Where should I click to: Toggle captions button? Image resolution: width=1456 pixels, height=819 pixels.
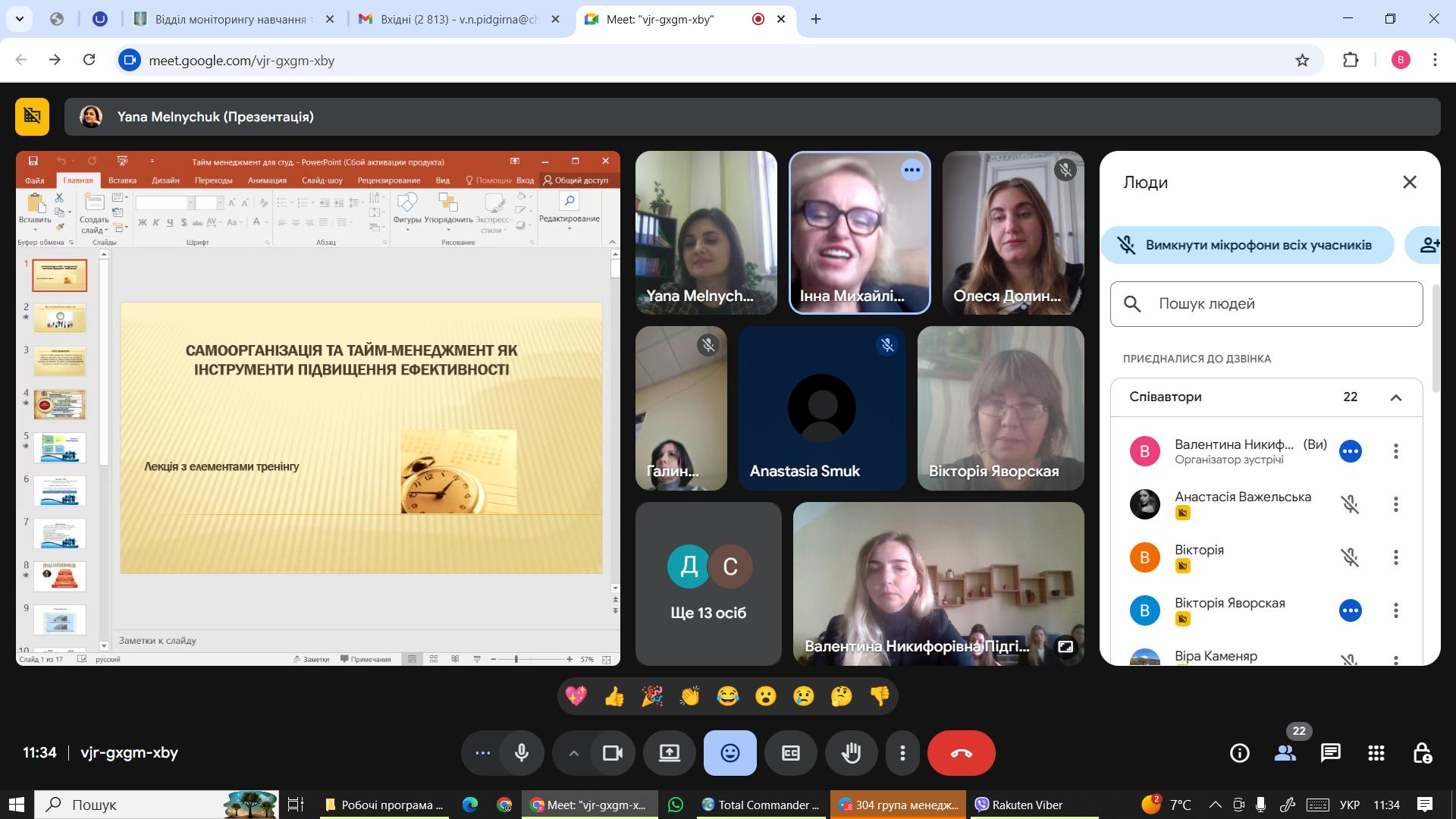coord(790,753)
